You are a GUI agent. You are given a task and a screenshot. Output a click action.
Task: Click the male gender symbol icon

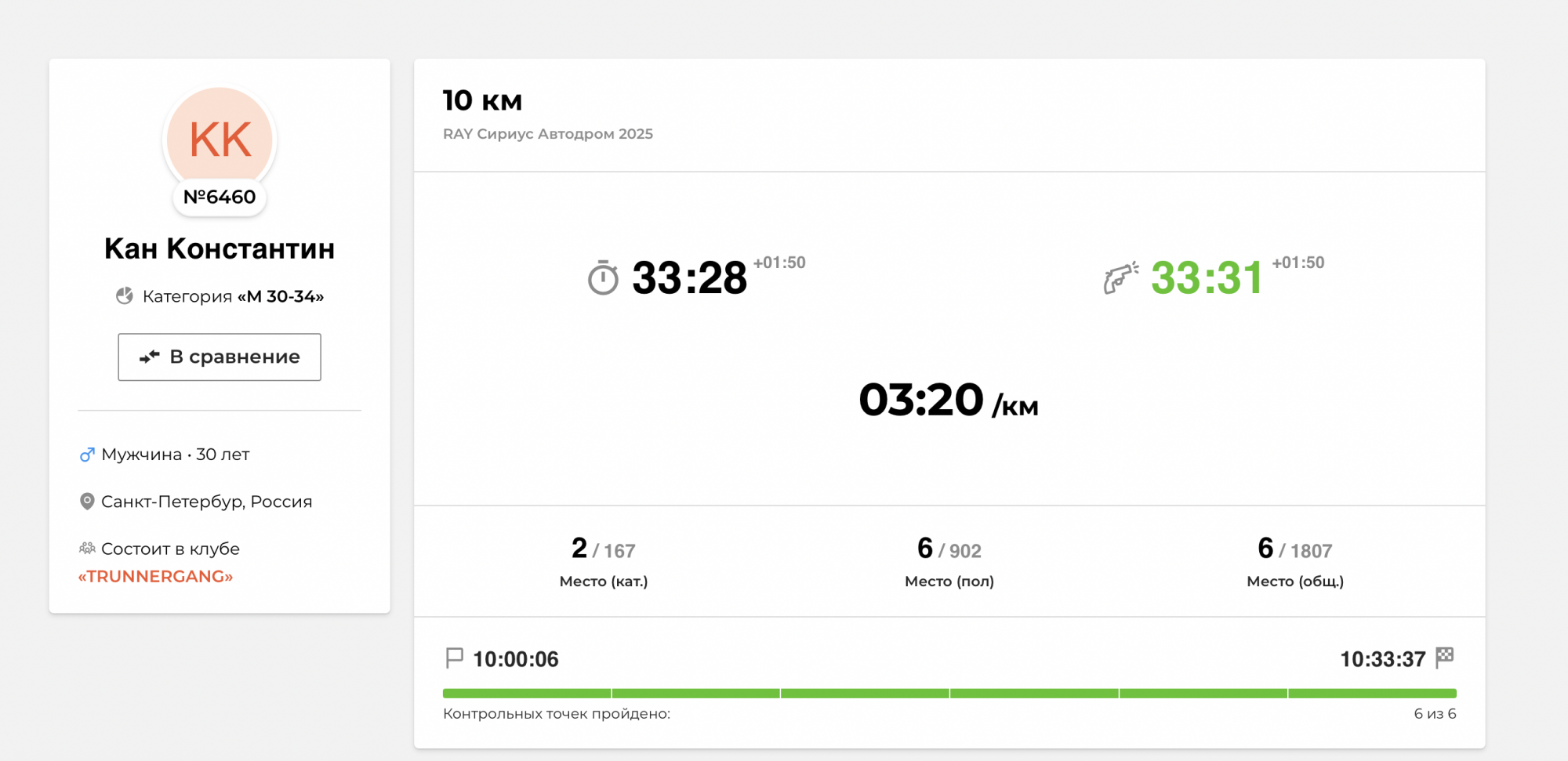[x=87, y=455]
